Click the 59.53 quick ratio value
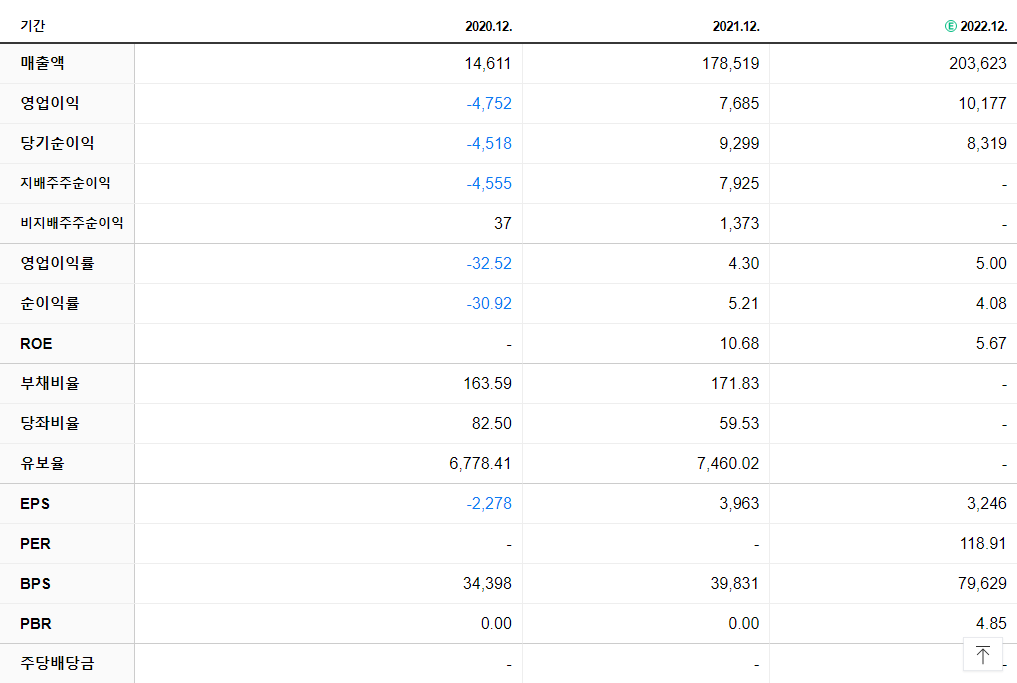 coord(739,424)
